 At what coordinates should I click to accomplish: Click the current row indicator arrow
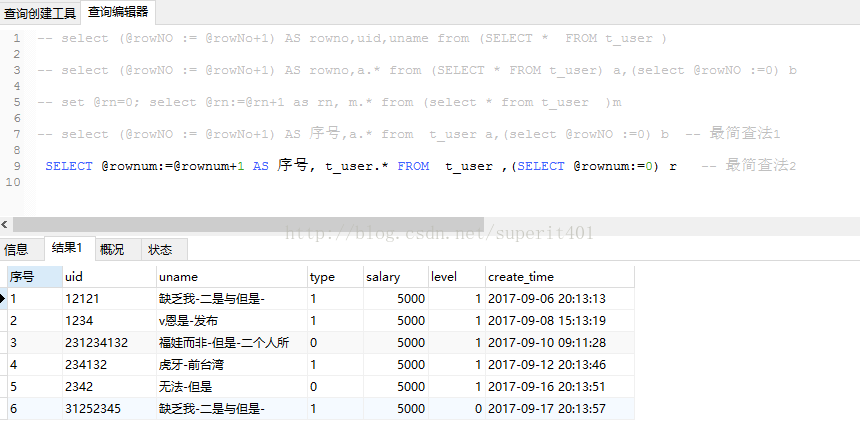(3, 298)
